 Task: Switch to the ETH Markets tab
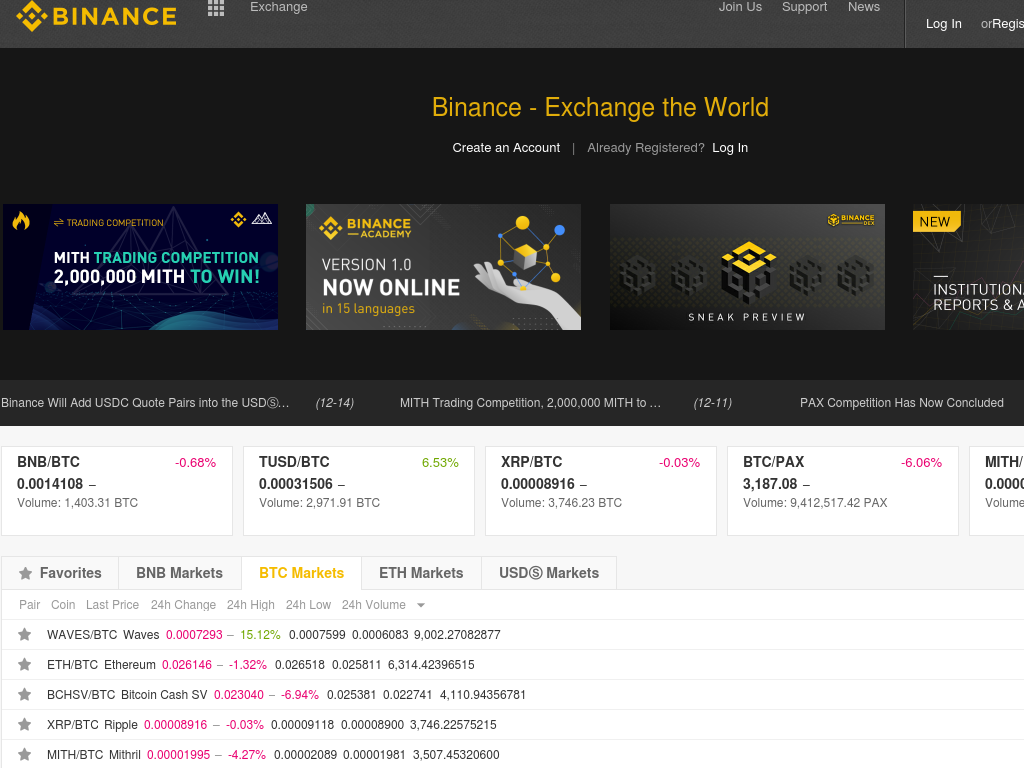tap(421, 573)
